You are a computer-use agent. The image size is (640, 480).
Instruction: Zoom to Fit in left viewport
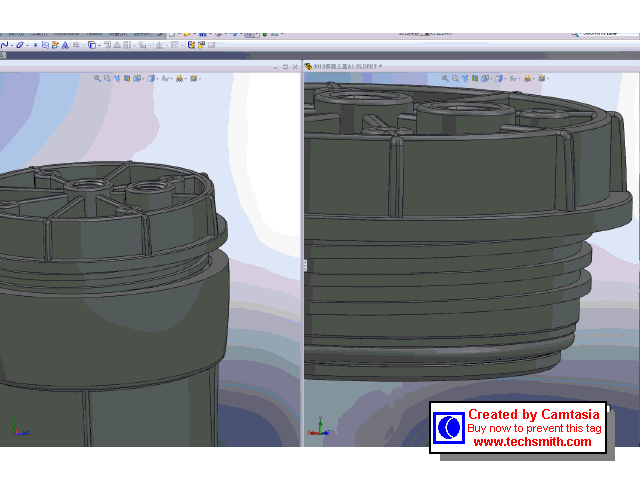click(97, 78)
